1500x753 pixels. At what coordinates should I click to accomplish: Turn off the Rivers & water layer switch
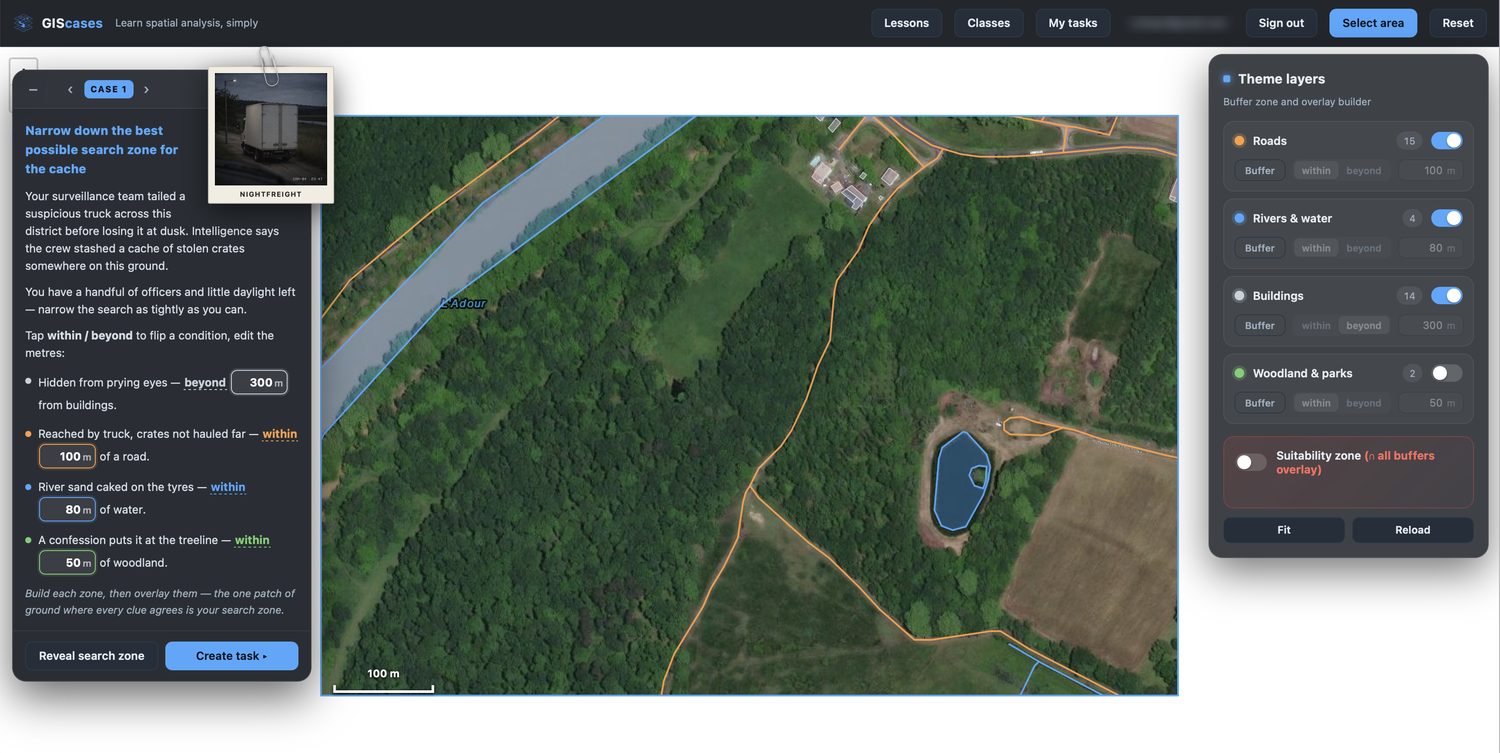pyautogui.click(x=1446, y=218)
